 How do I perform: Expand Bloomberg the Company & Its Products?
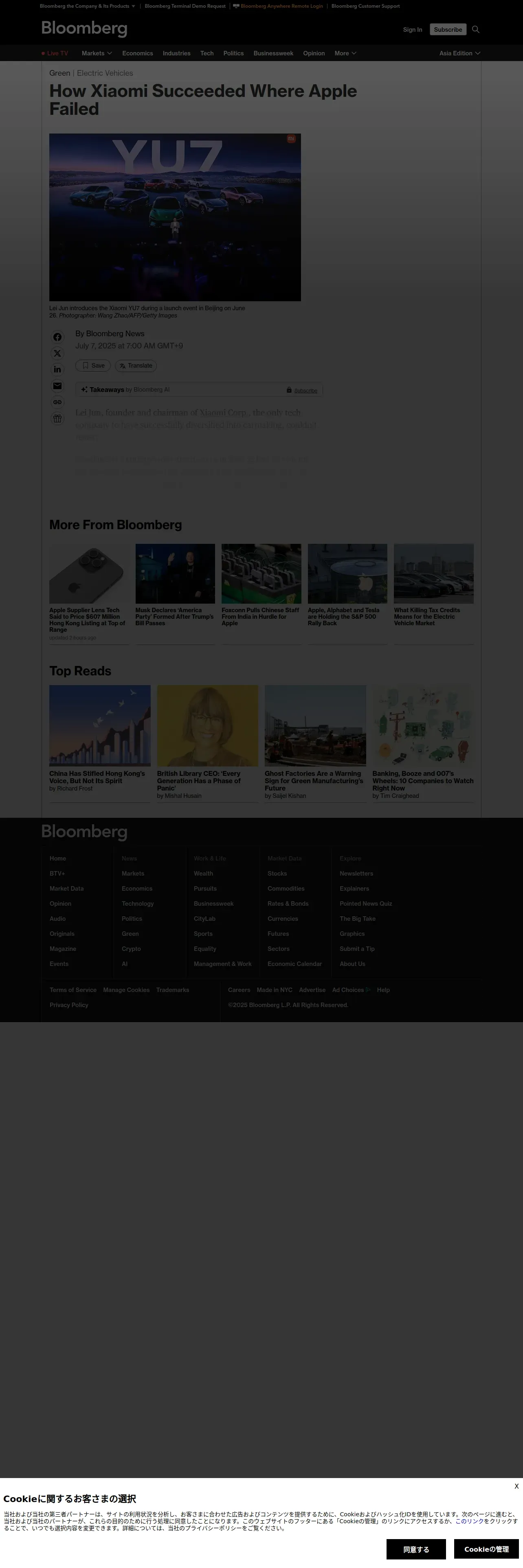coord(87,6)
